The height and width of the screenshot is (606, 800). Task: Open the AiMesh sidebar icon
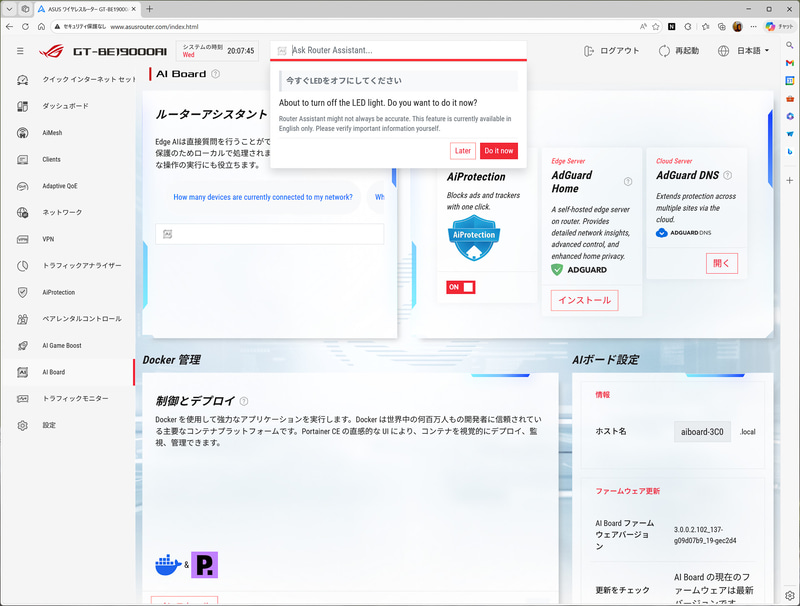tap(22, 133)
